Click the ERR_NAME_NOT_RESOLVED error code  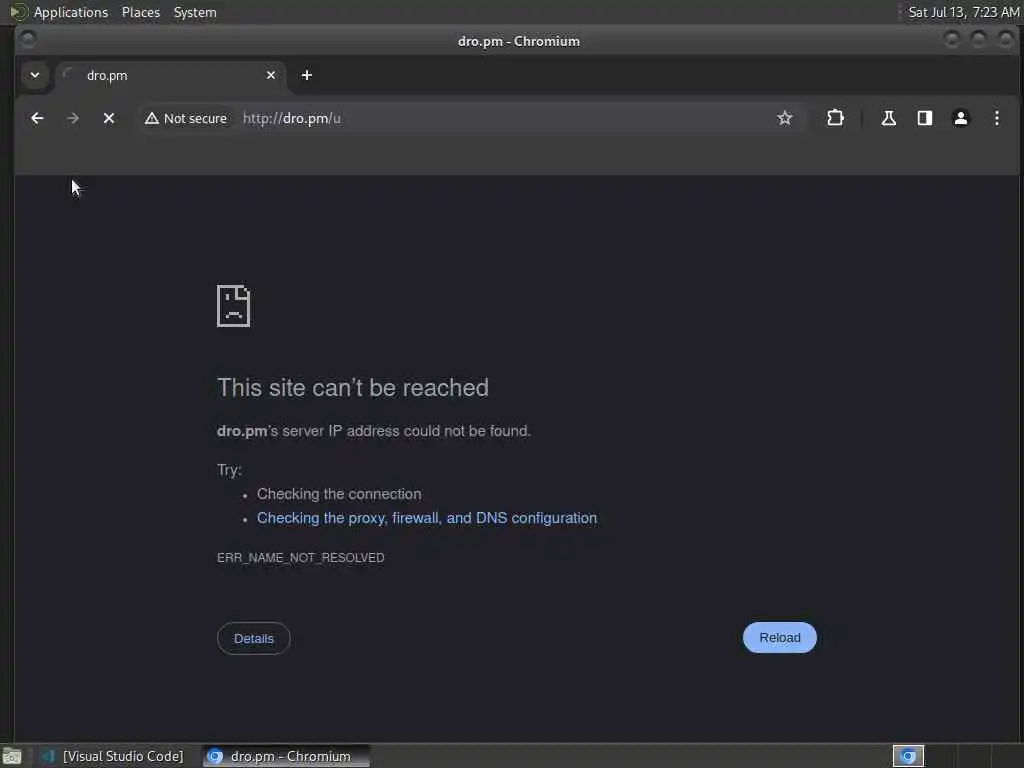tap(300, 558)
